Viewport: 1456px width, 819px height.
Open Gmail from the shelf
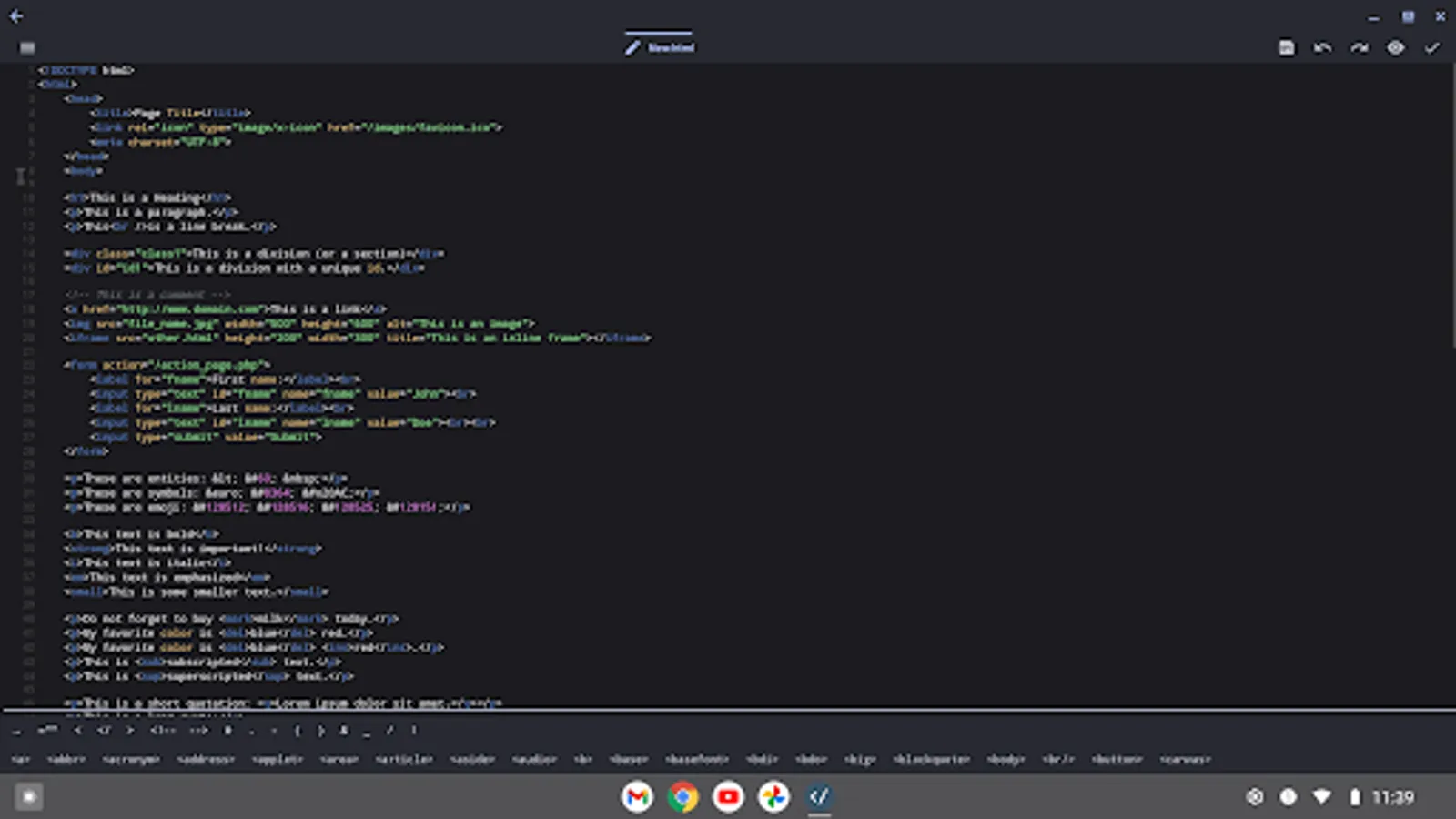[637, 798]
